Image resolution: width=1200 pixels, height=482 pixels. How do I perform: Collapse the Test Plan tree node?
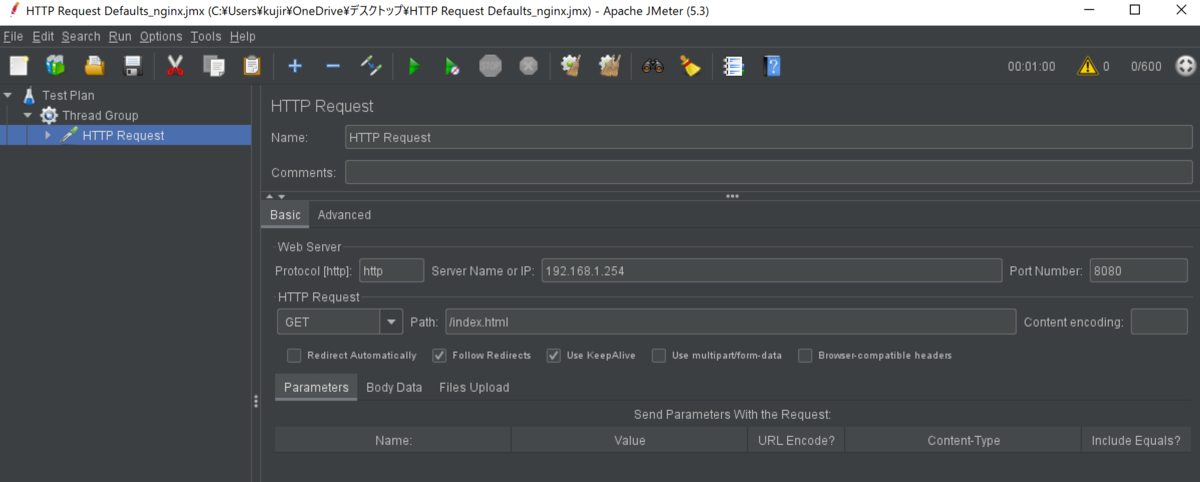9,95
